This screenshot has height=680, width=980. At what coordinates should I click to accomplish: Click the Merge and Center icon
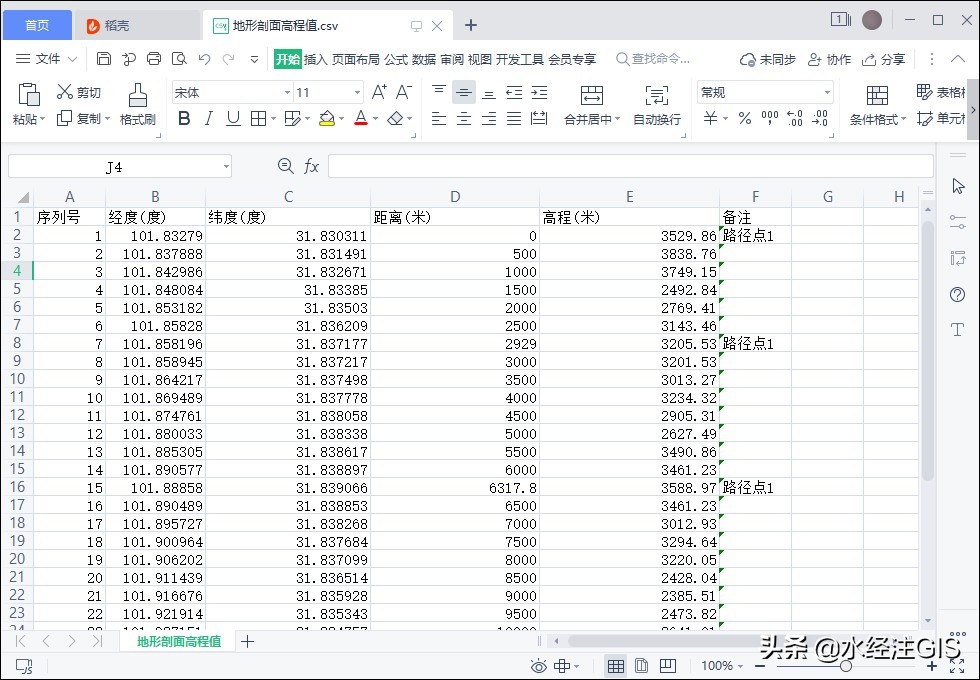click(x=591, y=96)
